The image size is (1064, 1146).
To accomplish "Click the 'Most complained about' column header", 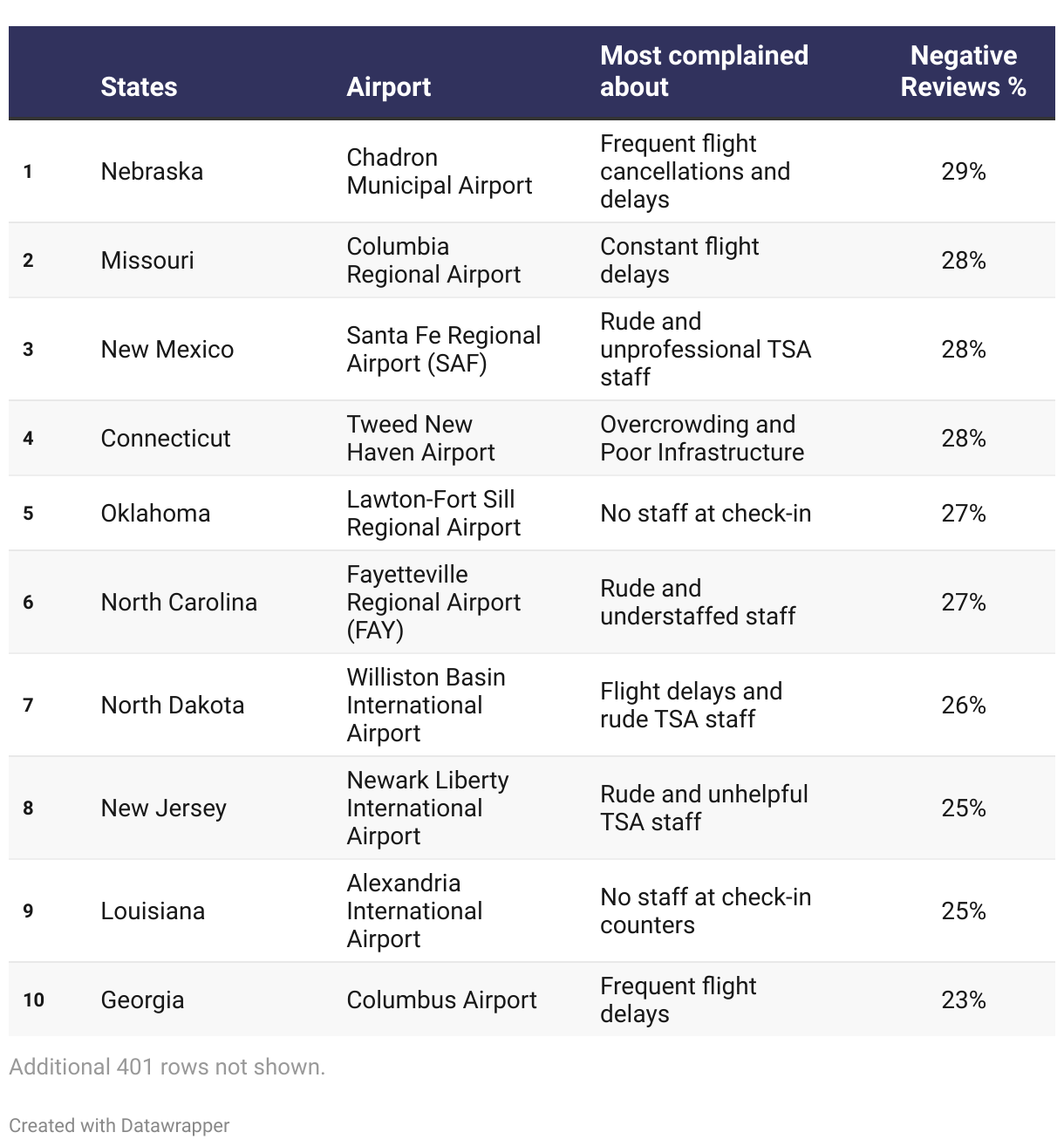I will pos(704,72).
